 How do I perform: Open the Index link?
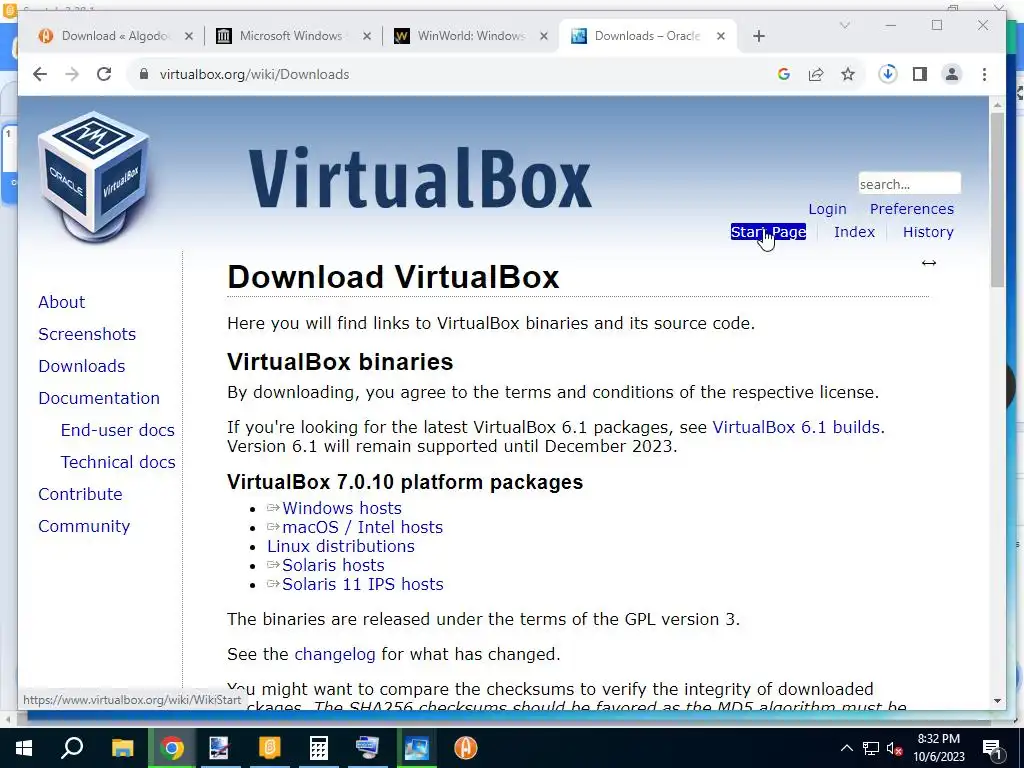tap(854, 232)
